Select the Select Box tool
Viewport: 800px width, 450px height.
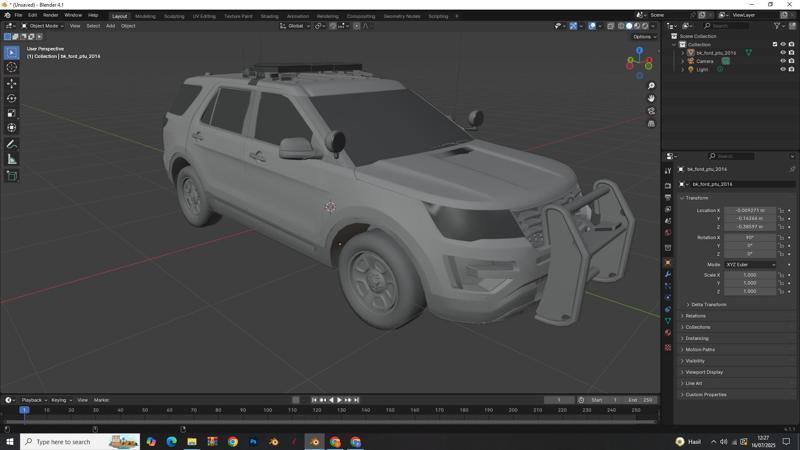(11, 53)
